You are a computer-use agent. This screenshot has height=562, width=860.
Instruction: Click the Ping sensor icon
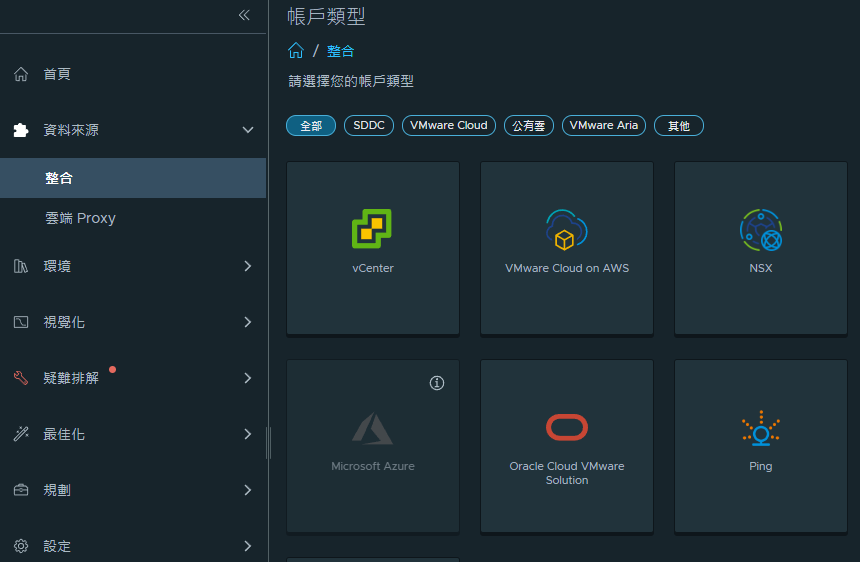(x=761, y=428)
